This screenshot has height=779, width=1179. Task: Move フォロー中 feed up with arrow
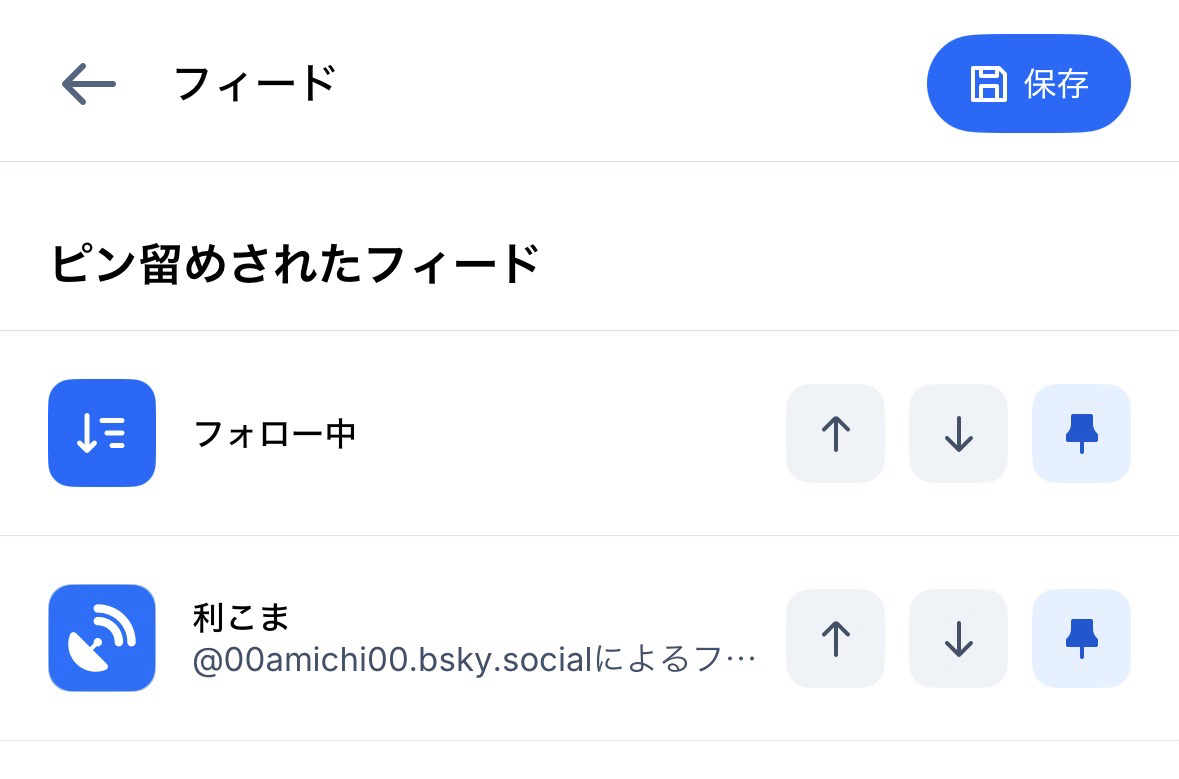835,434
